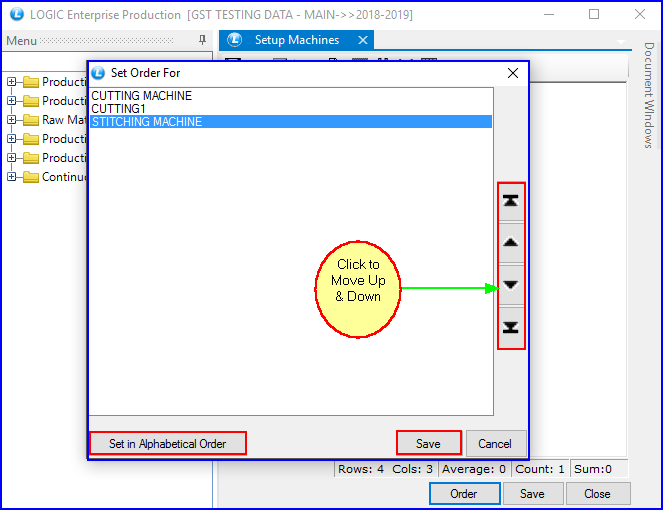Switch to the Setup Machines tab
Screen dimensions: 663x510
click(296, 40)
